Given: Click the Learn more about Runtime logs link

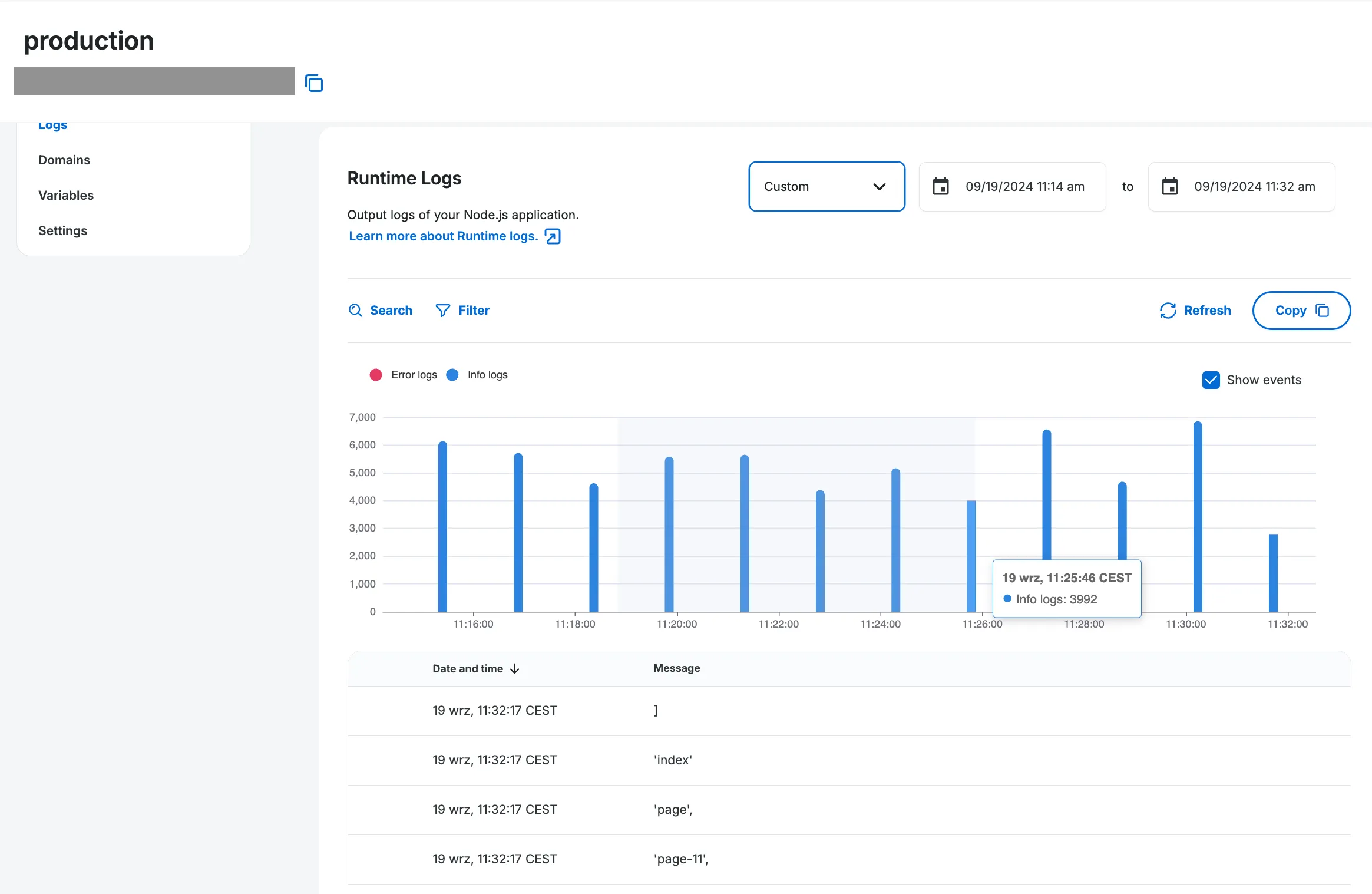Looking at the screenshot, I should [453, 236].
